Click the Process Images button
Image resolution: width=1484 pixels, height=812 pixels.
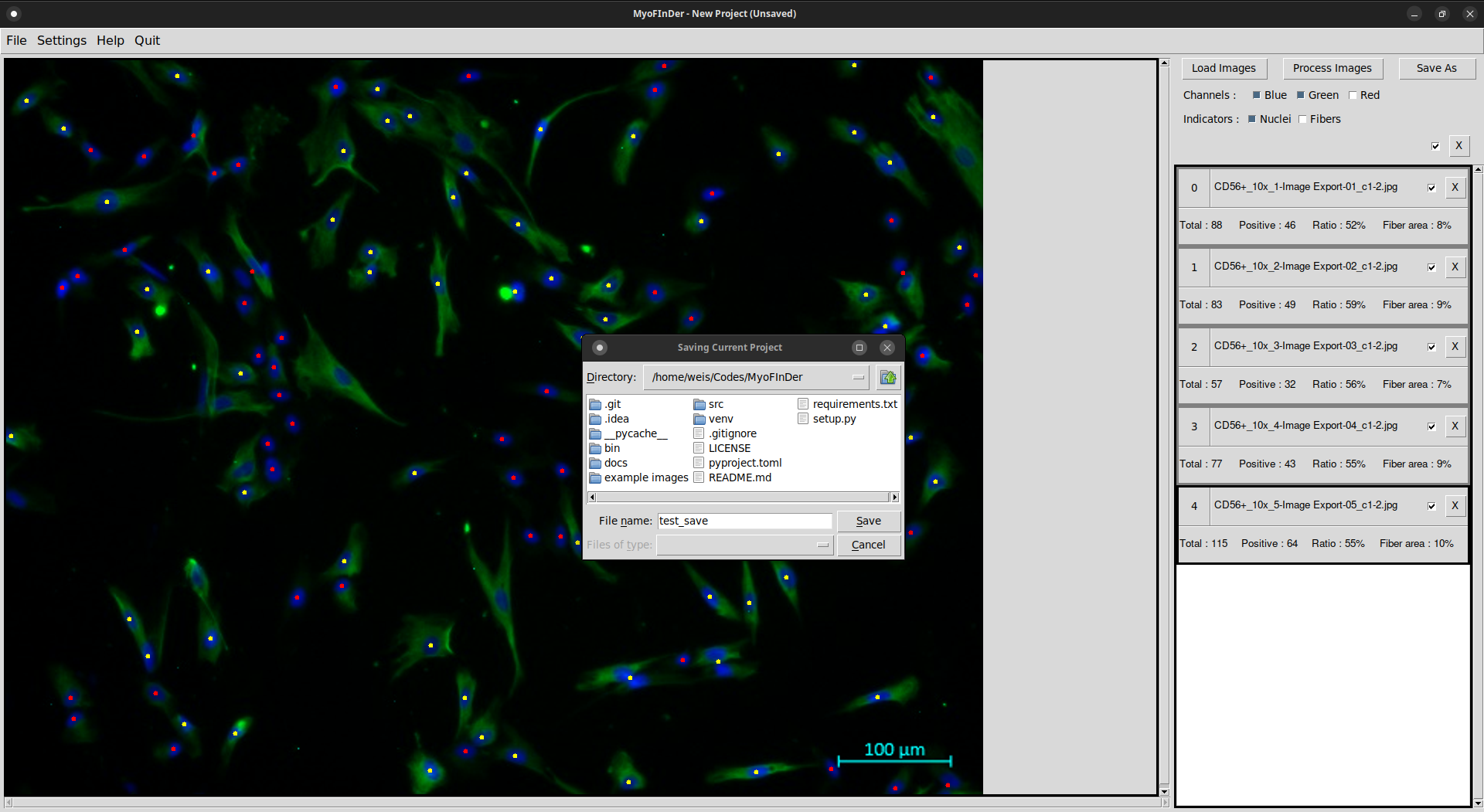pos(1333,68)
